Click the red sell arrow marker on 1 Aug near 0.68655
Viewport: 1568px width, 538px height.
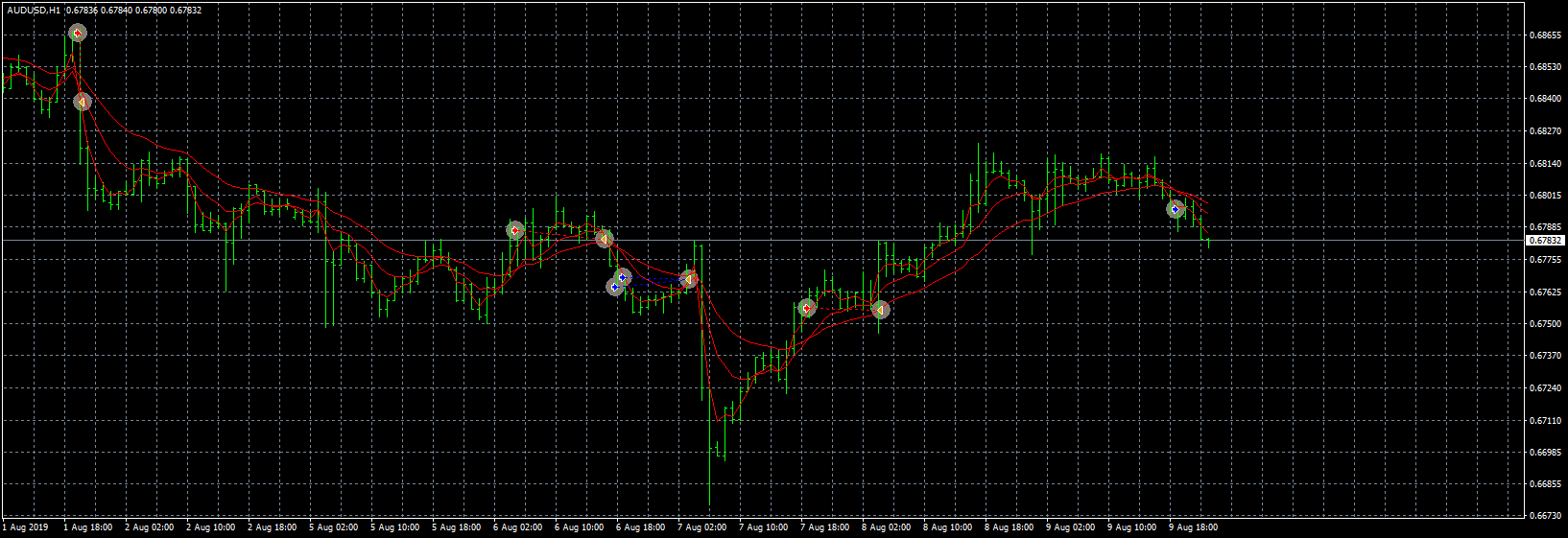78,34
